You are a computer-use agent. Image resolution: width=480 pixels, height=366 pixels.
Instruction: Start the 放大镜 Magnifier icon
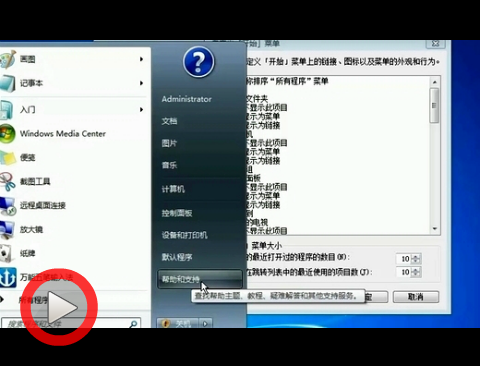(7, 230)
